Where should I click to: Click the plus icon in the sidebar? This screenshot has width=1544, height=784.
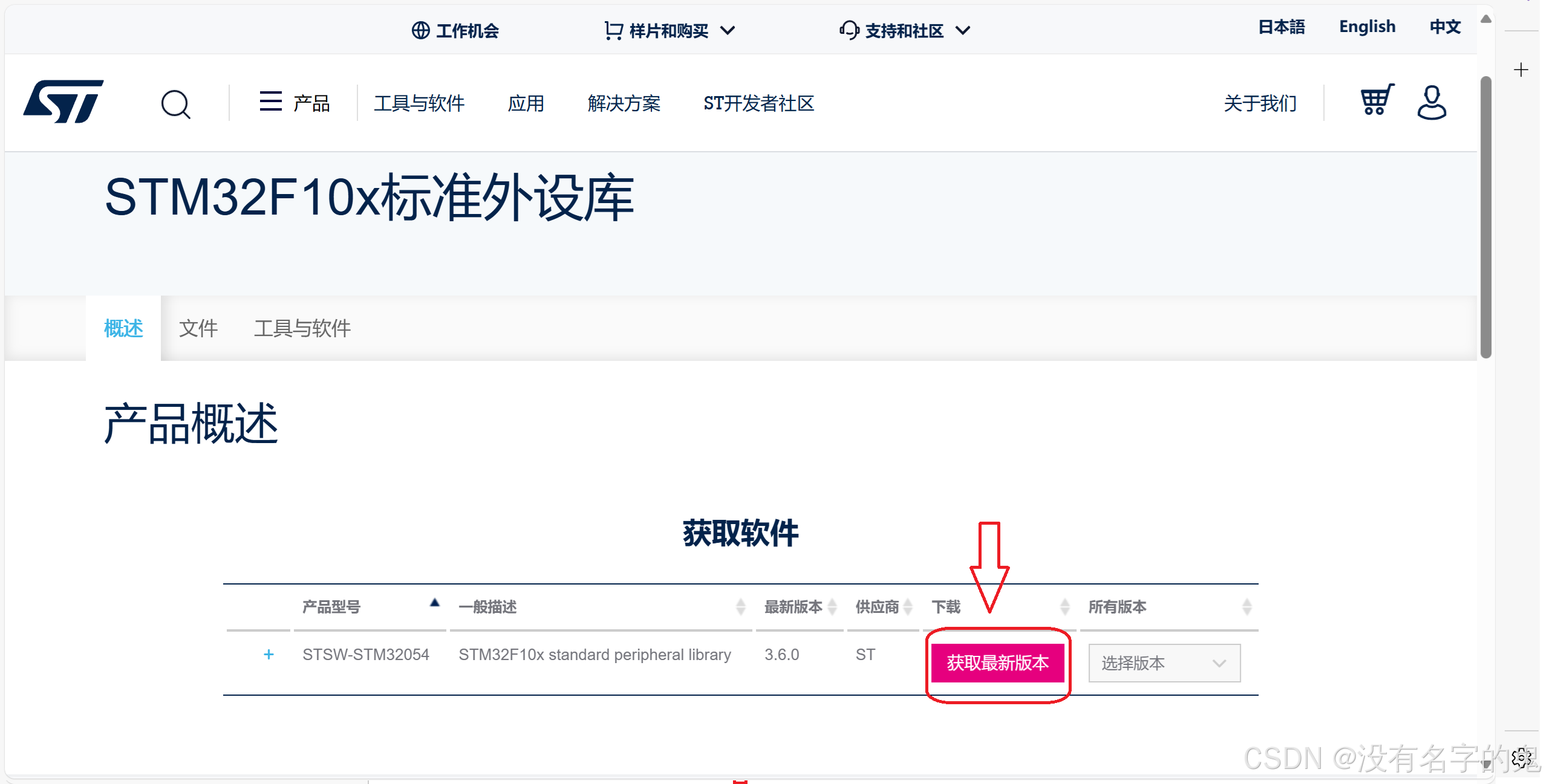(1521, 70)
